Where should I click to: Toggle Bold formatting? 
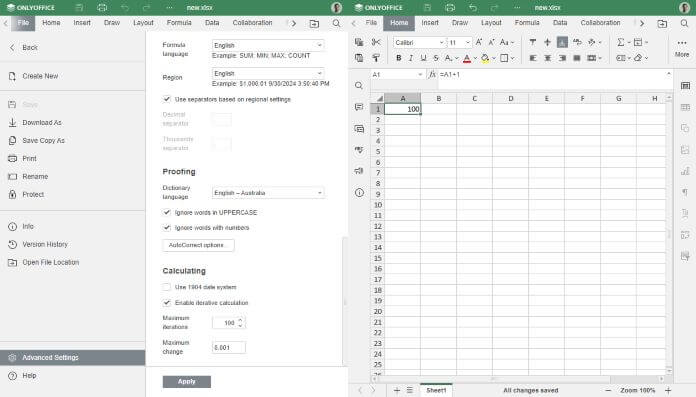(399, 58)
